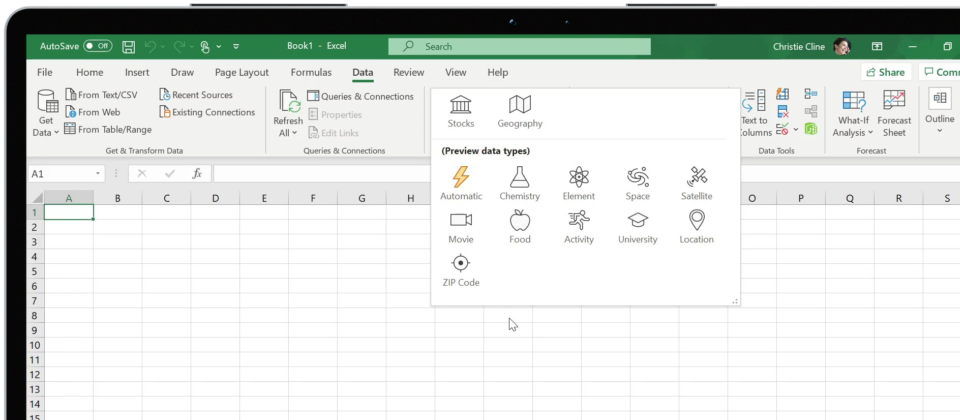Choose the Food data type
Image resolution: width=960 pixels, height=420 pixels.
520,227
